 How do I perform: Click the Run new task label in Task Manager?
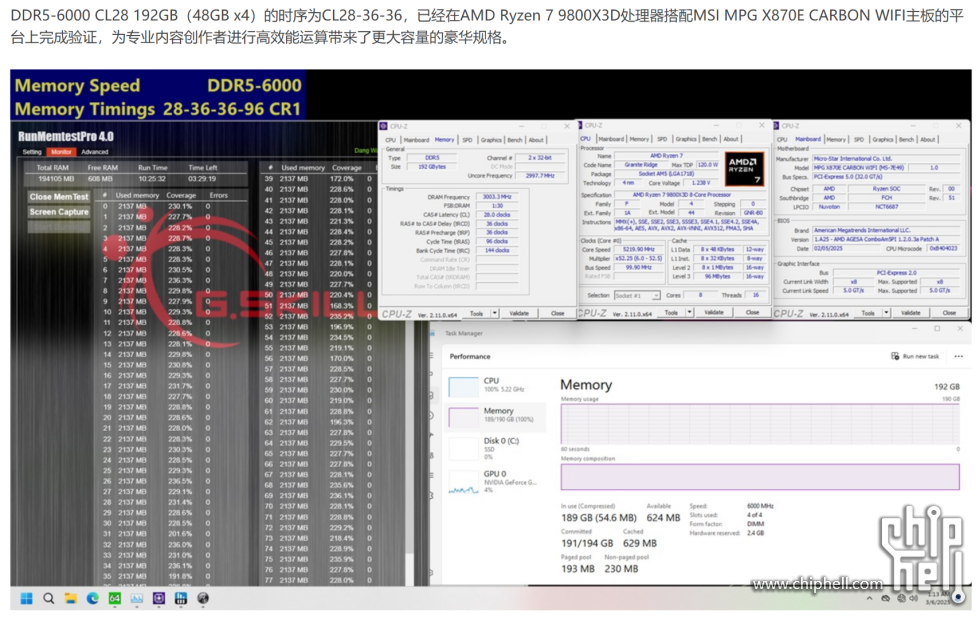[x=921, y=356]
